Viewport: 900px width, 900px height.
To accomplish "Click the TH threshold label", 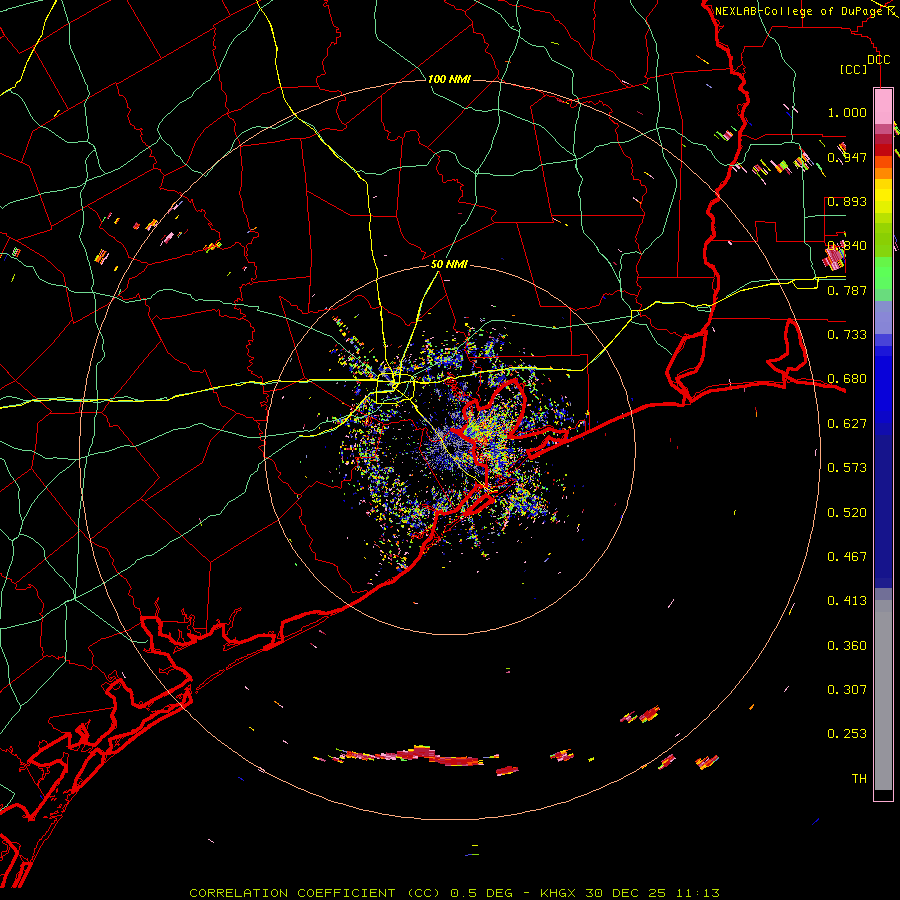I will (x=859, y=779).
